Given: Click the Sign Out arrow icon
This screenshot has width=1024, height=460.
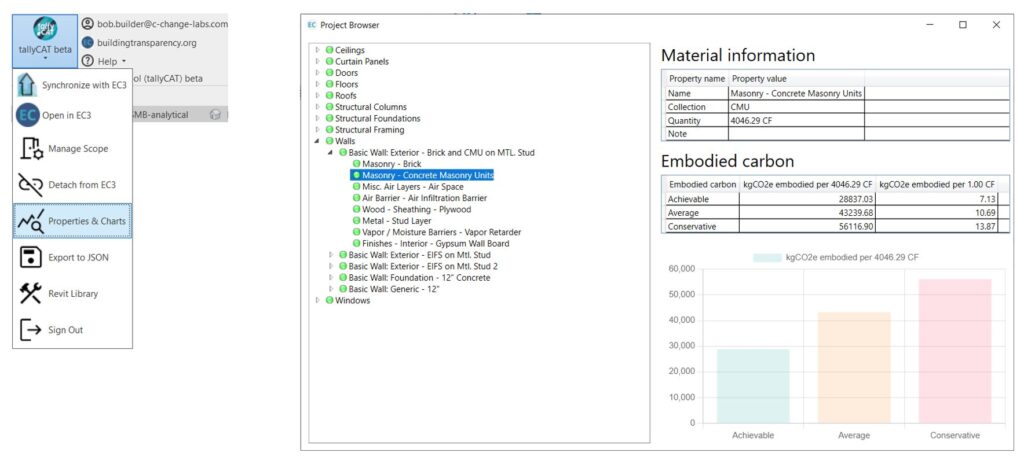Looking at the screenshot, I should tap(31, 330).
